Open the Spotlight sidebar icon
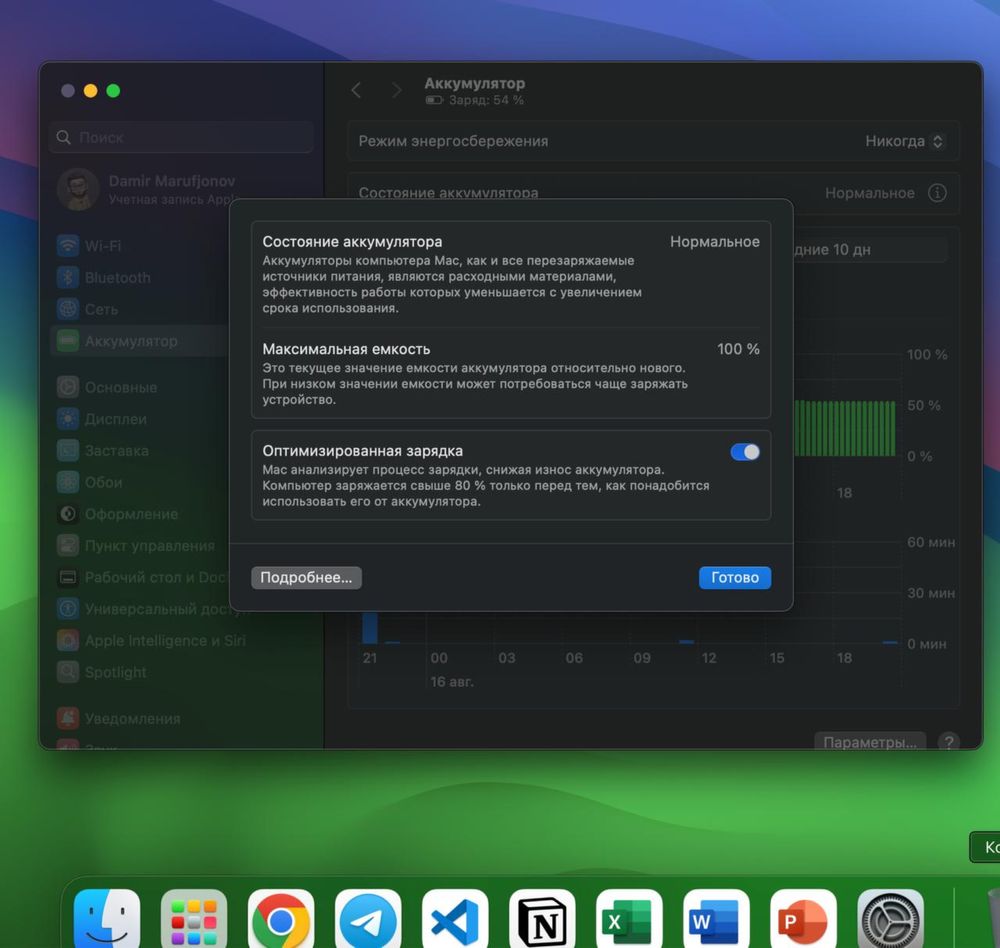The image size is (1000, 948). (x=68, y=672)
